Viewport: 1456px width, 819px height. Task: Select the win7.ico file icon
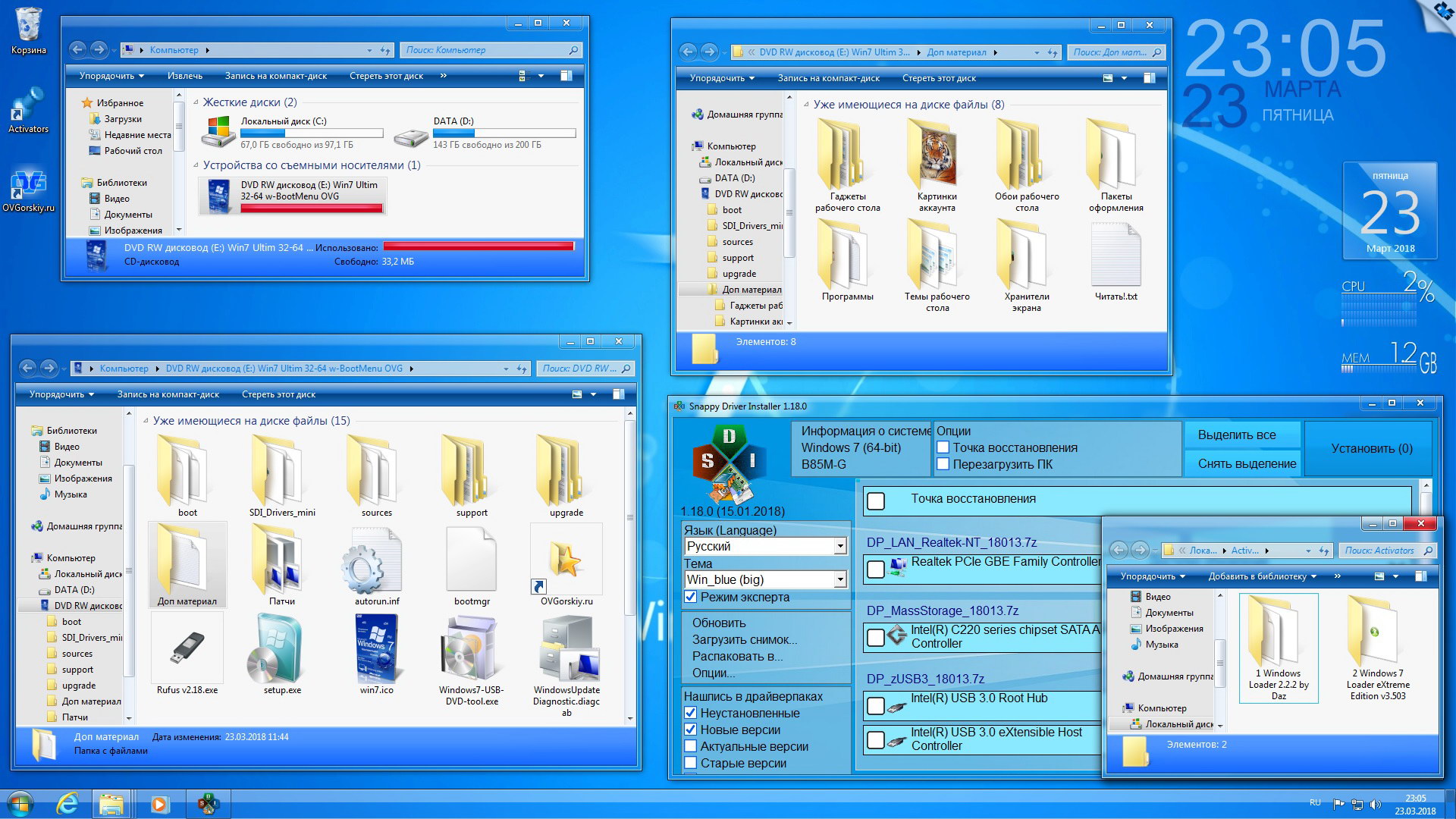tap(376, 648)
